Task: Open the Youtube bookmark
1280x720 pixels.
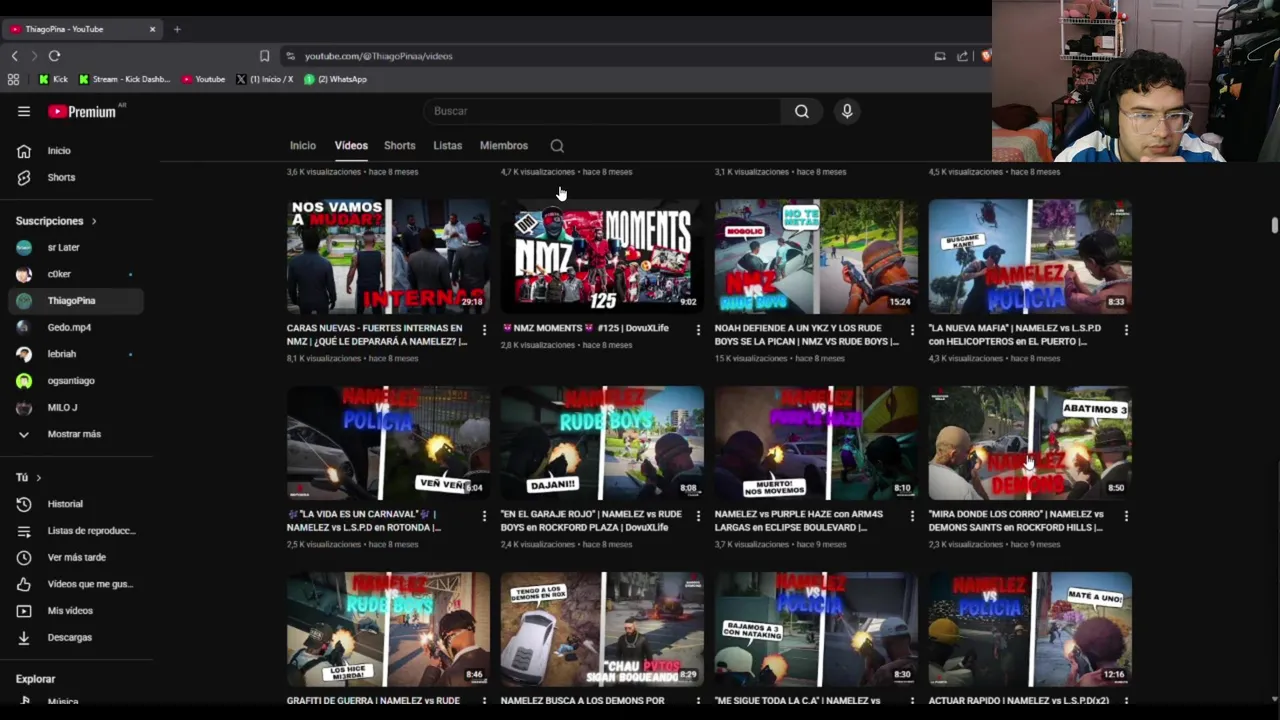Action: 204,79
